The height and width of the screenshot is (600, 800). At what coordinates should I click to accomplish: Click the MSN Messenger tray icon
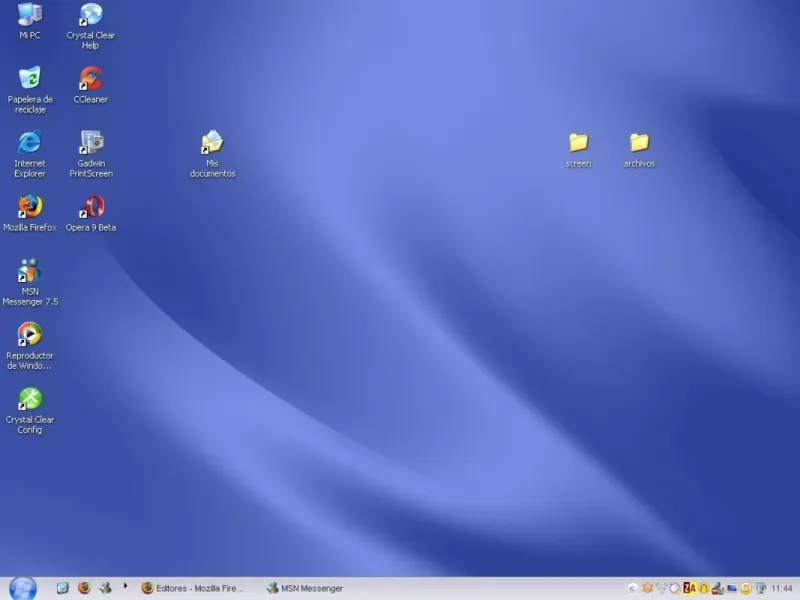pyautogui.click(x=718, y=588)
